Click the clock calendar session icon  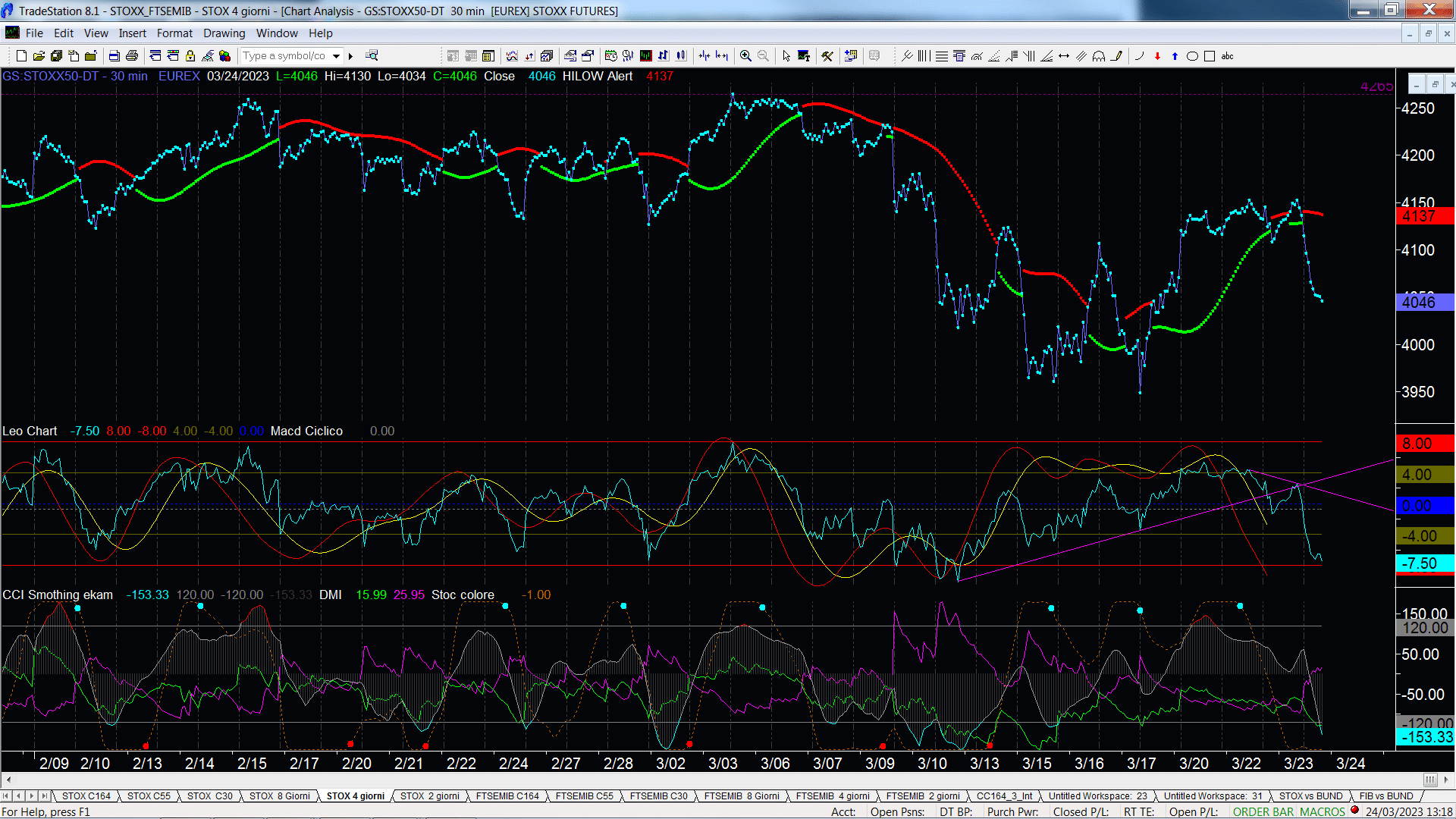610,56
